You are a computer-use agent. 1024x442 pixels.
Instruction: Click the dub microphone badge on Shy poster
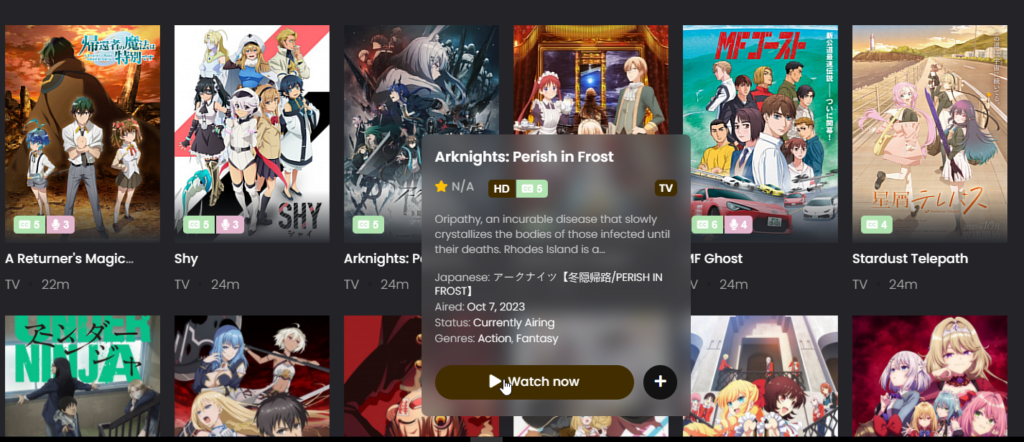(231, 225)
